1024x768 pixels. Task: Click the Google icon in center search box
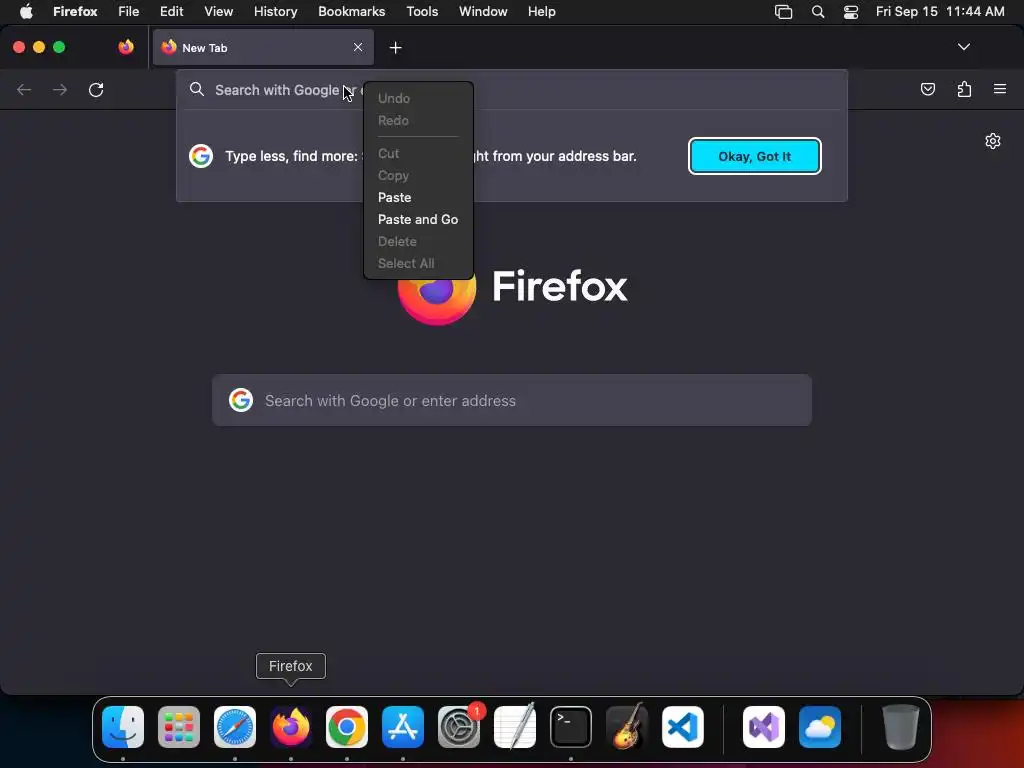241,400
